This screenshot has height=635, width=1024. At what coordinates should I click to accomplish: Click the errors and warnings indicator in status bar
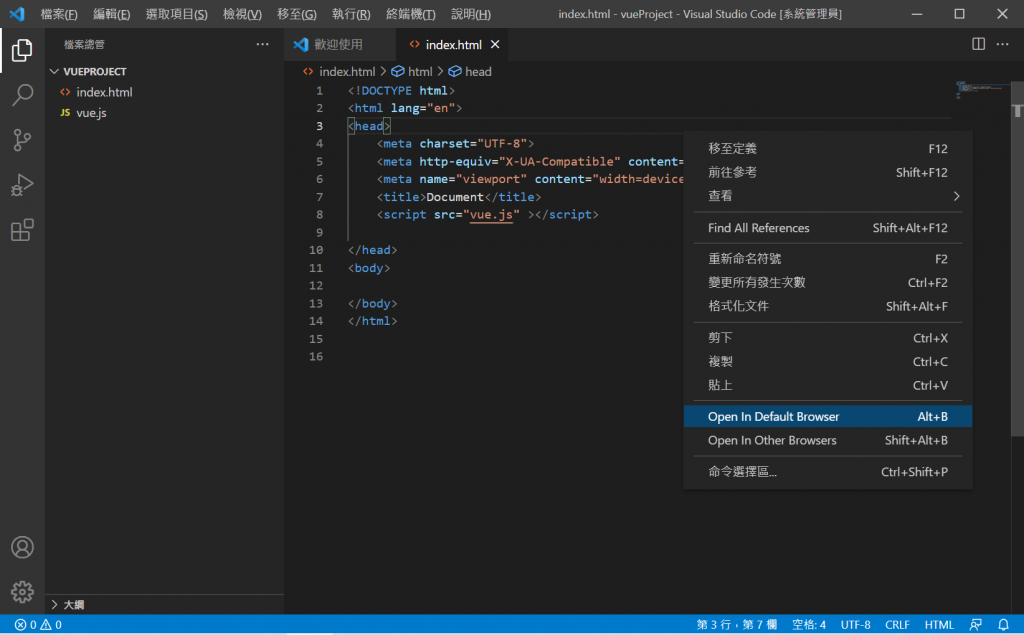[x=39, y=625]
